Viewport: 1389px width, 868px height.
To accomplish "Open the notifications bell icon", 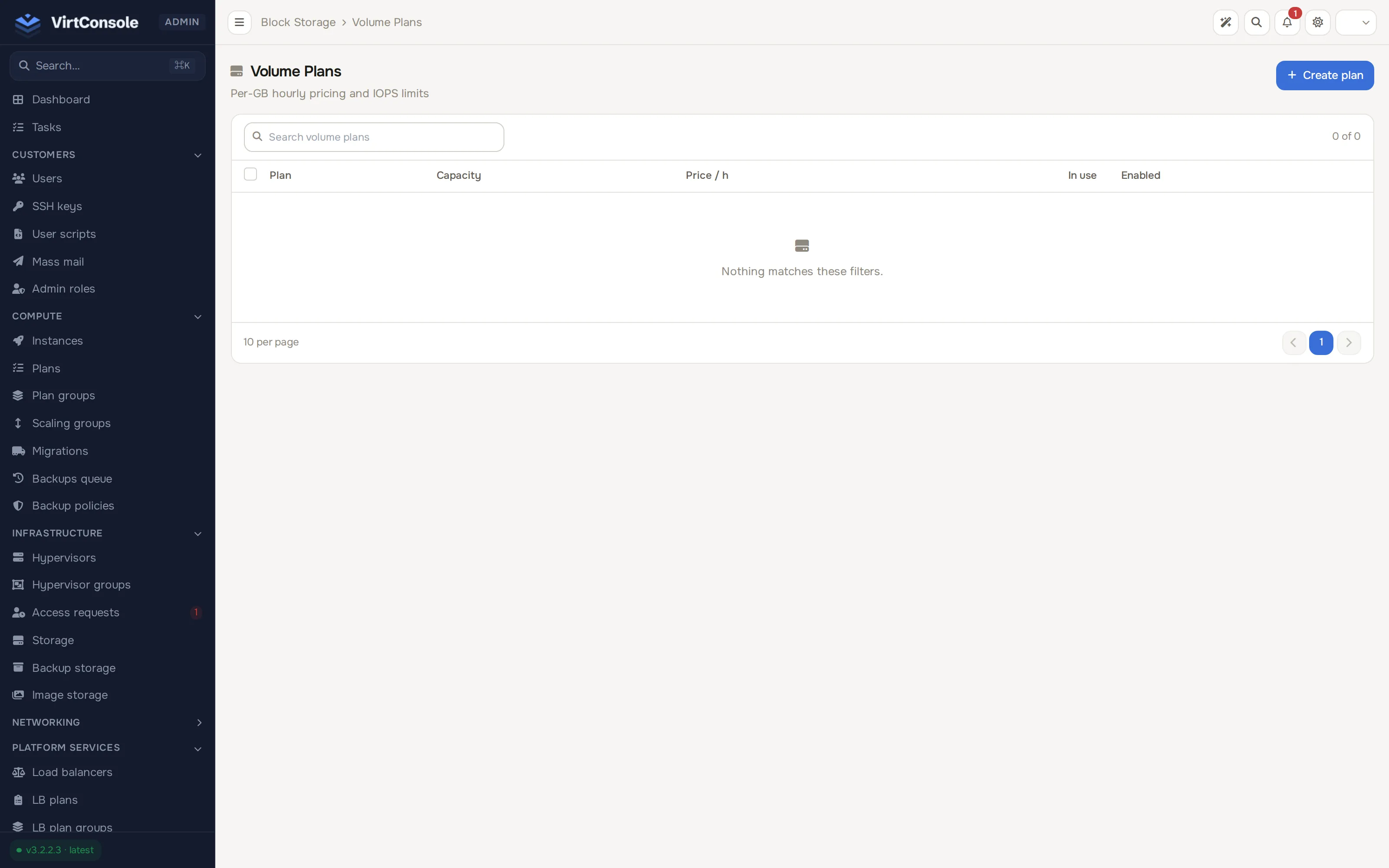I will [x=1287, y=23].
